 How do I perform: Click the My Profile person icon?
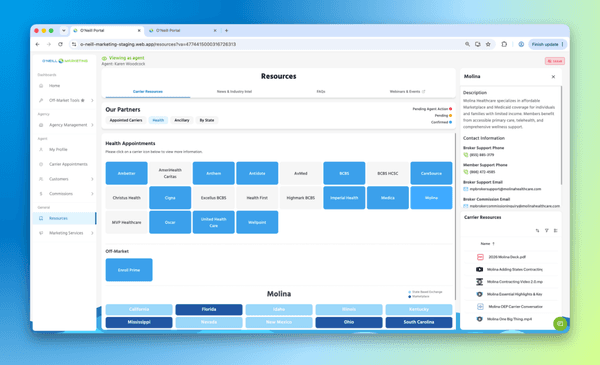coord(41,150)
